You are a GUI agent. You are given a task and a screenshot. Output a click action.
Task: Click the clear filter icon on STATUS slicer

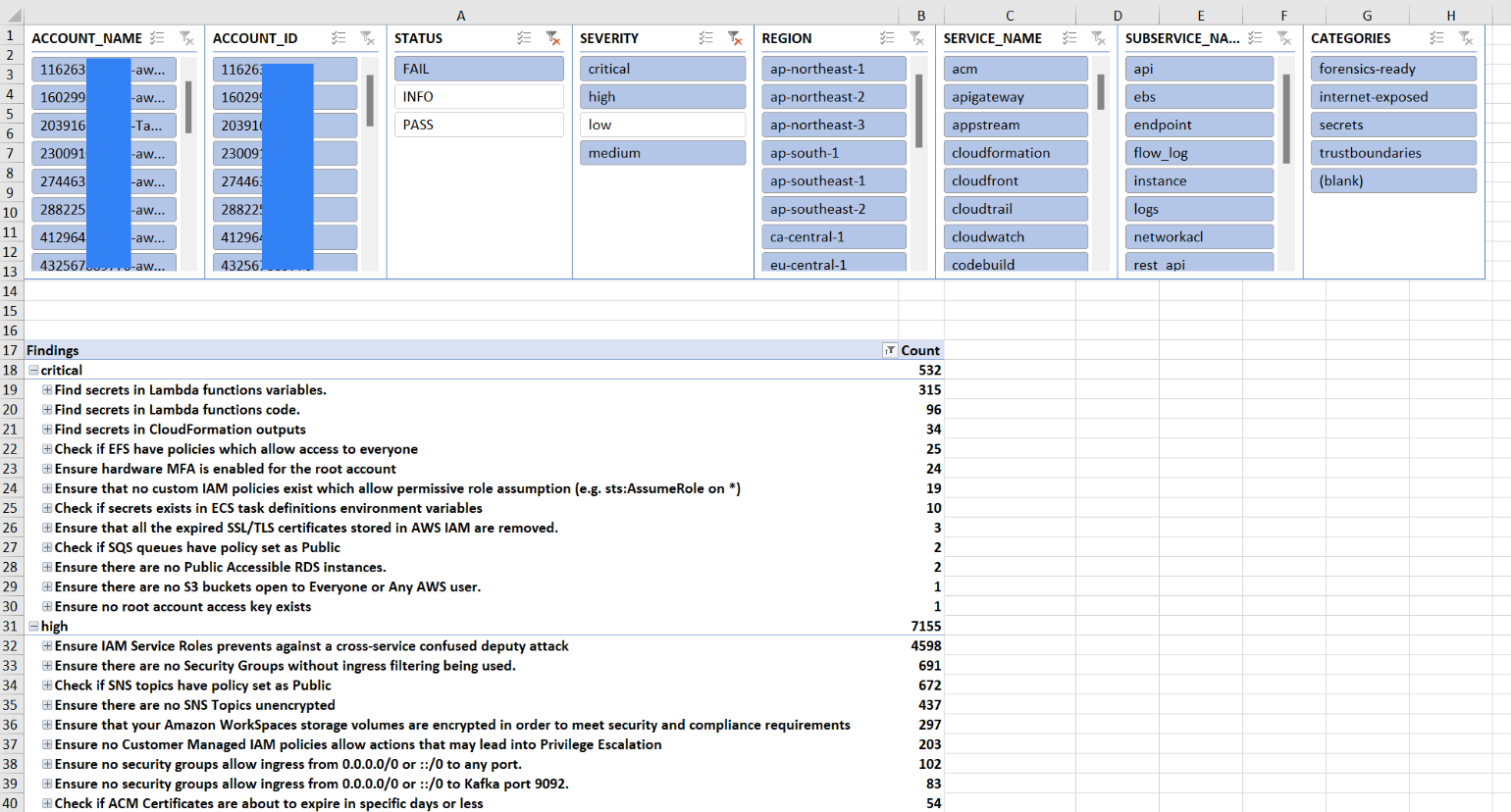coord(554,38)
